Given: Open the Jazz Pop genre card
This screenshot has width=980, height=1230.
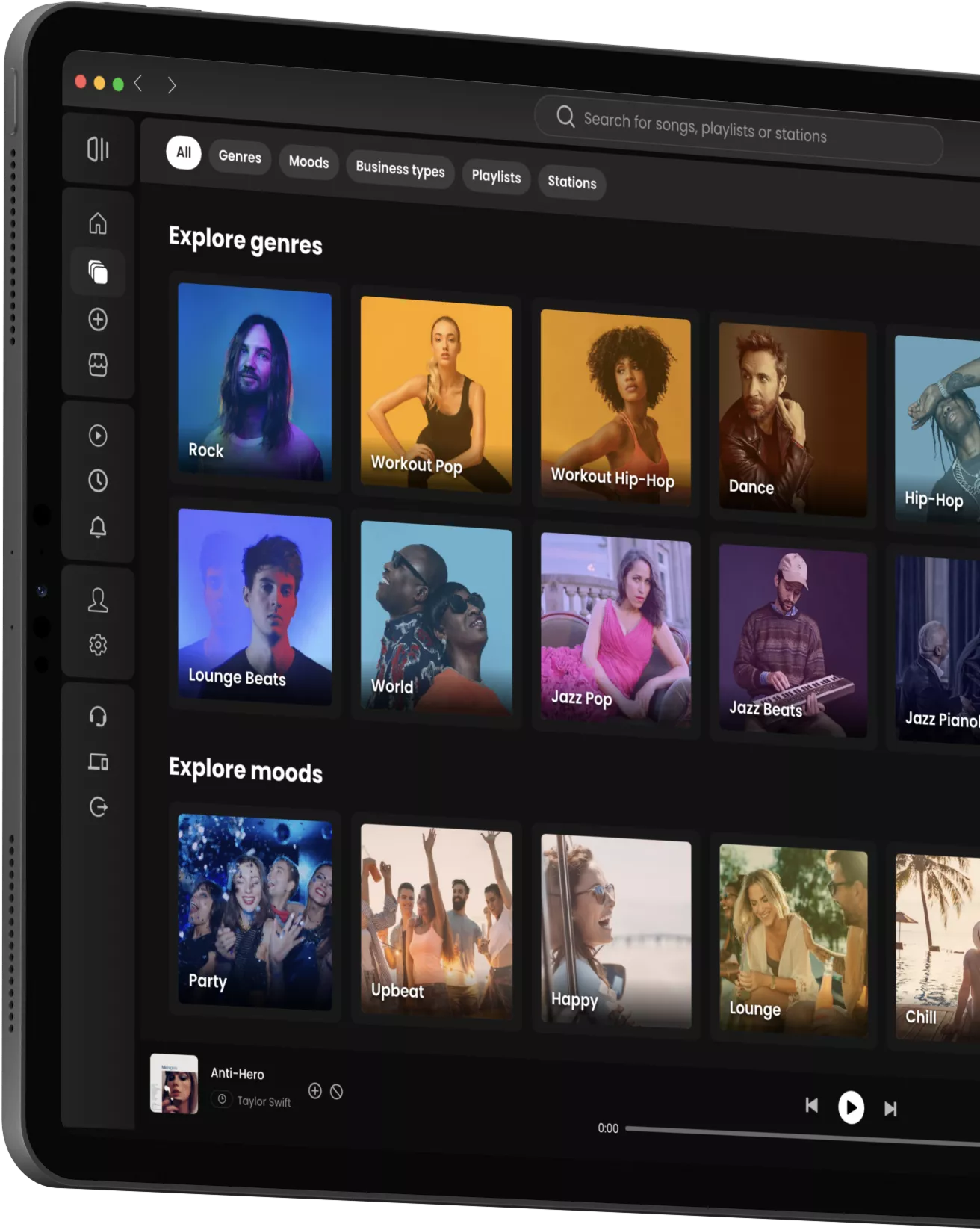Looking at the screenshot, I should (x=615, y=630).
